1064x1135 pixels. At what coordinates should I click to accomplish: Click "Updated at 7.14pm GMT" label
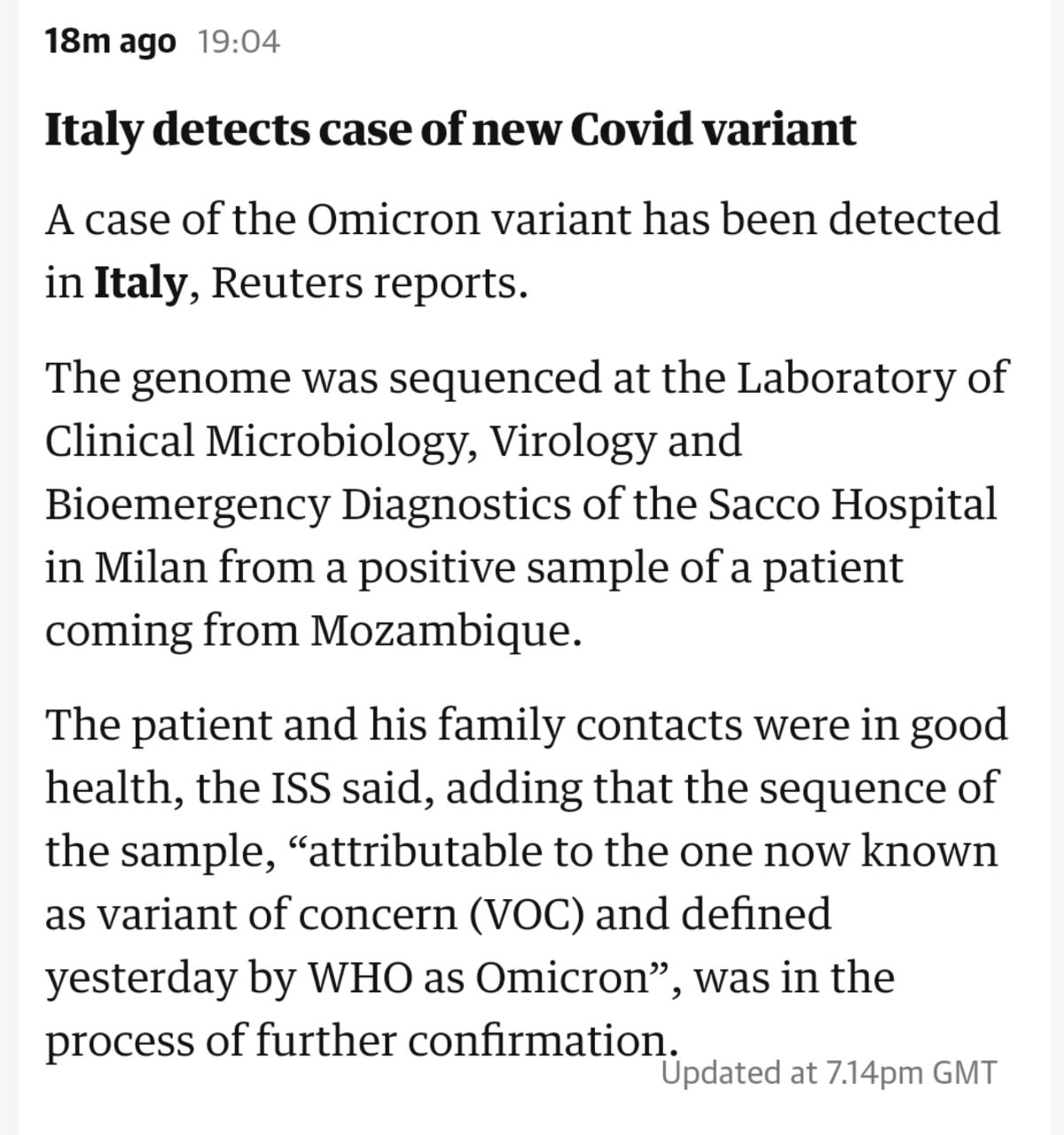[829, 1073]
